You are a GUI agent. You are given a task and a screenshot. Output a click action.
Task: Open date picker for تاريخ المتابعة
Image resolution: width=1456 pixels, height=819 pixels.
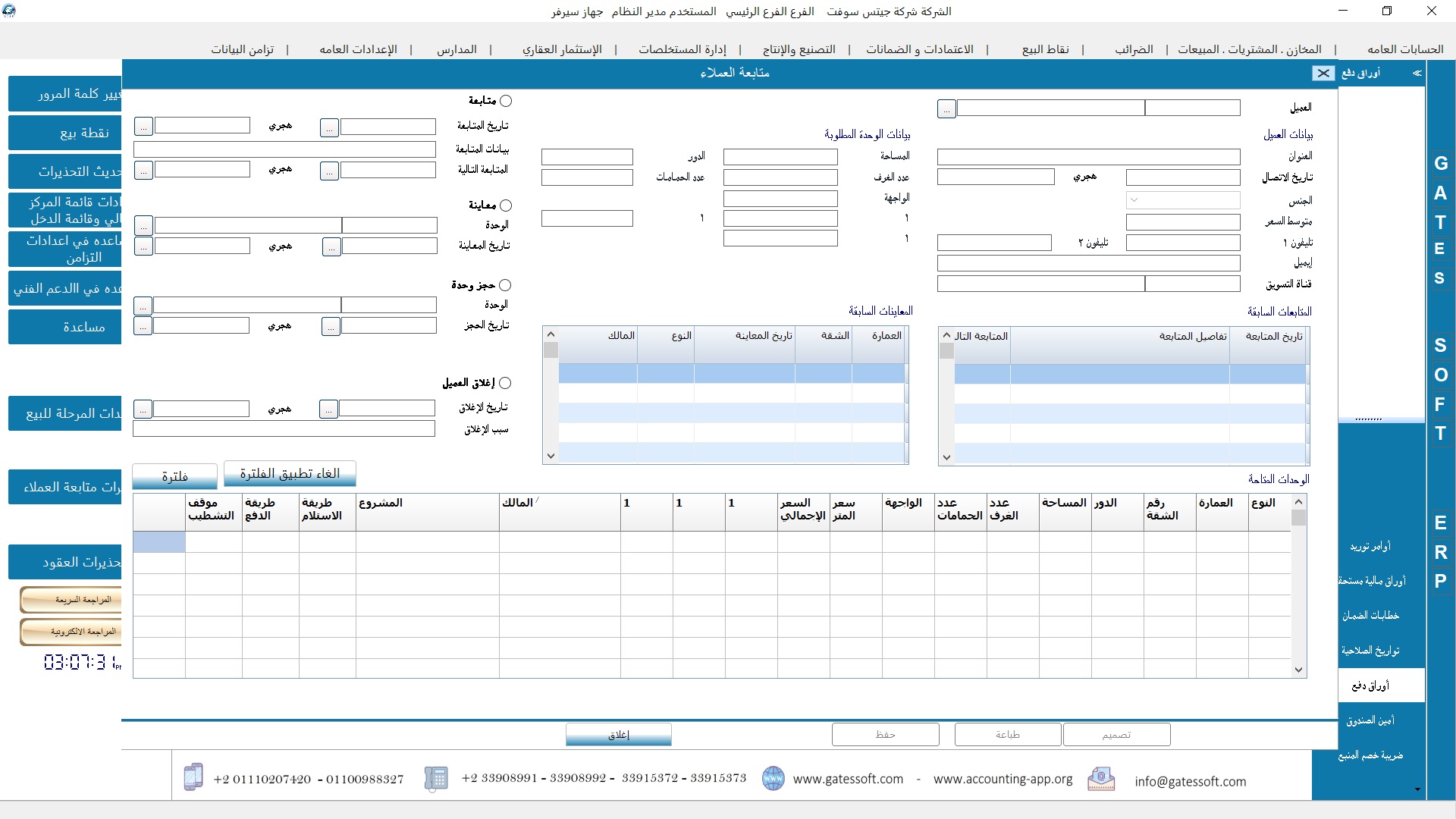(x=329, y=127)
